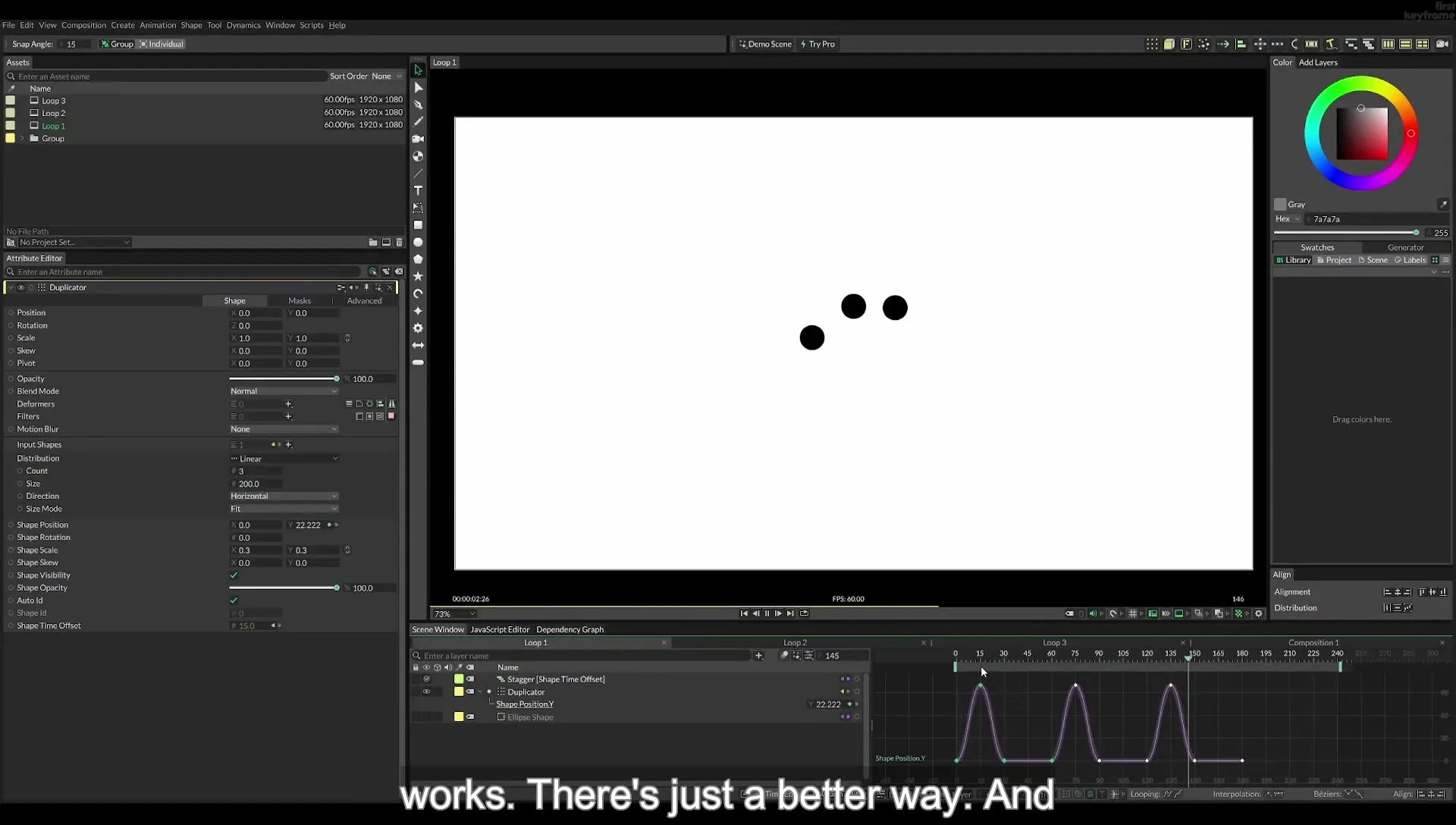The image size is (1456, 825).
Task: Select the Rectangle shape tool
Action: [418, 225]
